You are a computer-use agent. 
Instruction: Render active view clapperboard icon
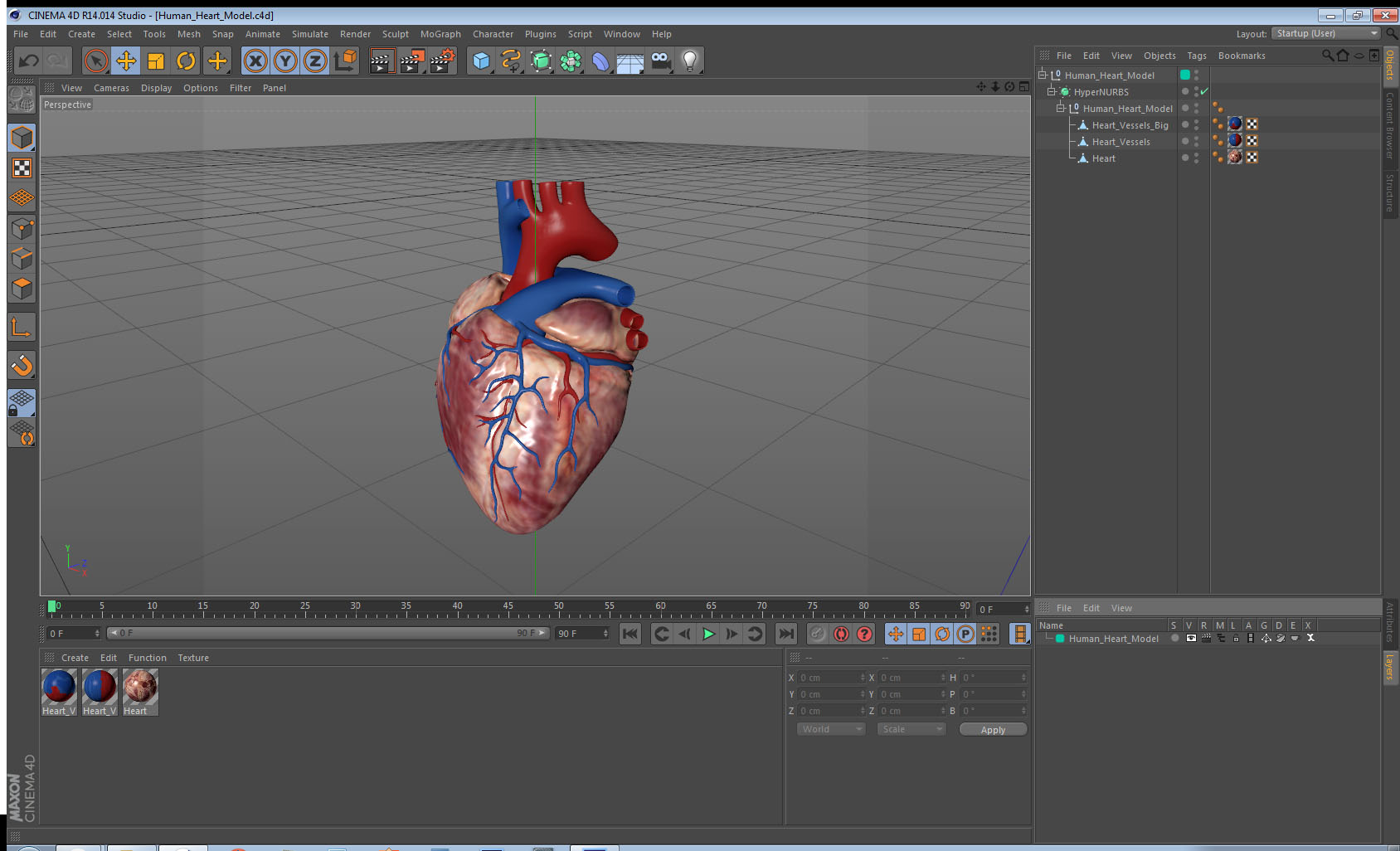pos(381,61)
